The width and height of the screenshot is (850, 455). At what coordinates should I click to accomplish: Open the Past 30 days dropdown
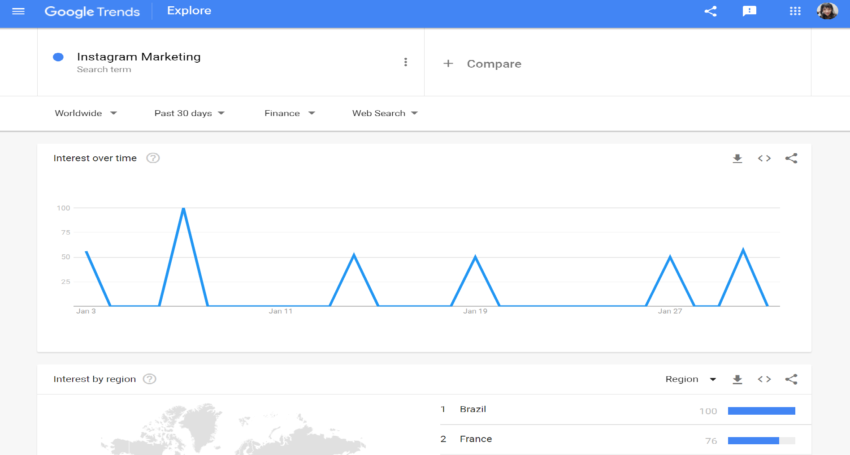tap(189, 113)
